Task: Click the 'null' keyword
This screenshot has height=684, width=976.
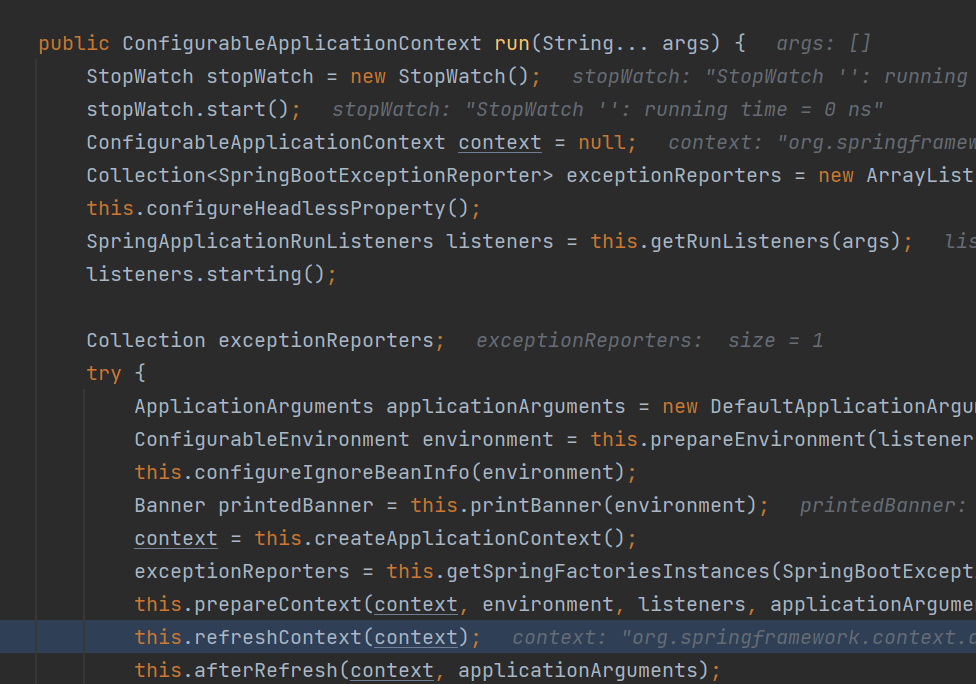Action: pos(602,143)
